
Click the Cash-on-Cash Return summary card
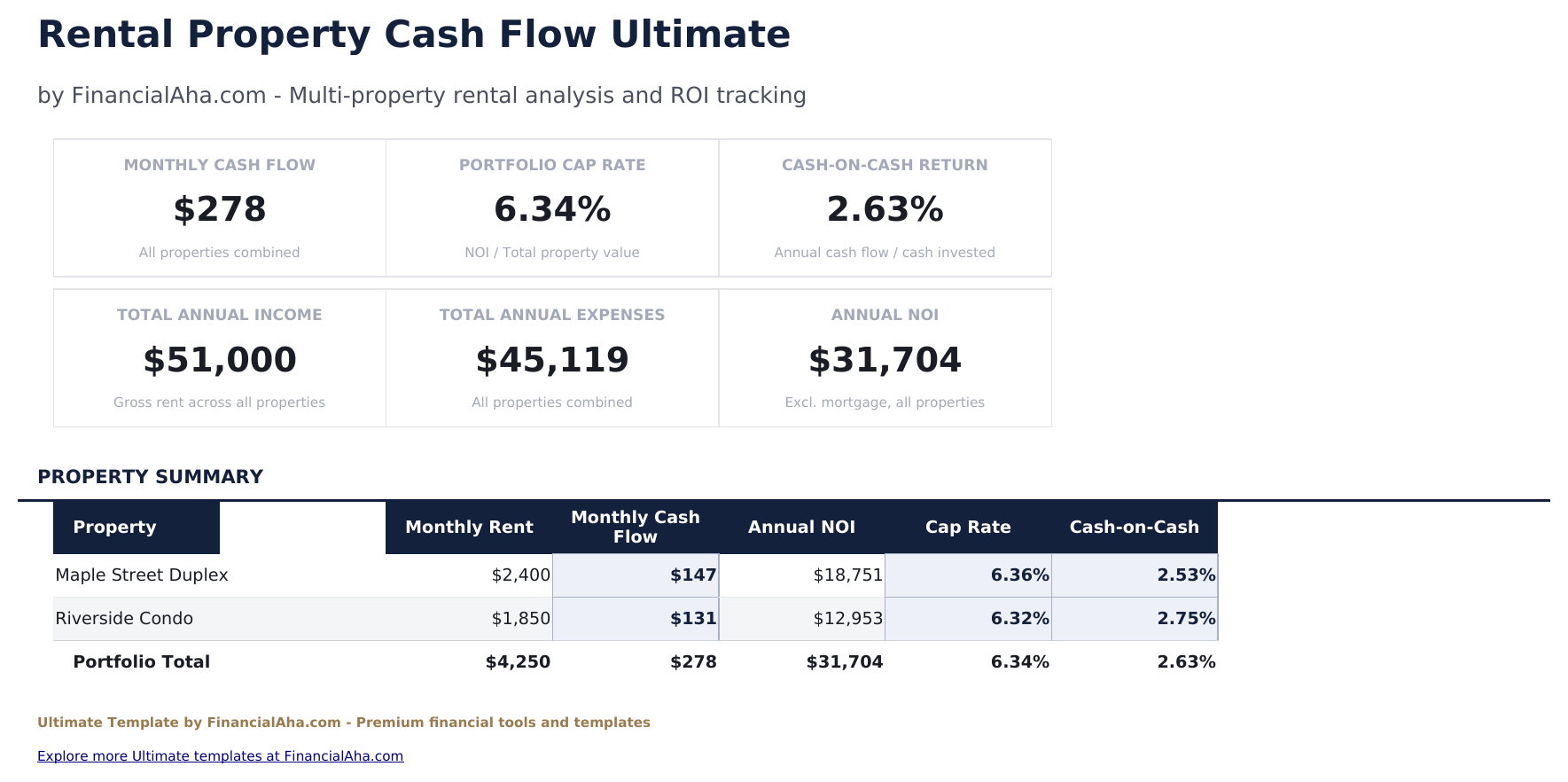pyautogui.click(x=885, y=208)
